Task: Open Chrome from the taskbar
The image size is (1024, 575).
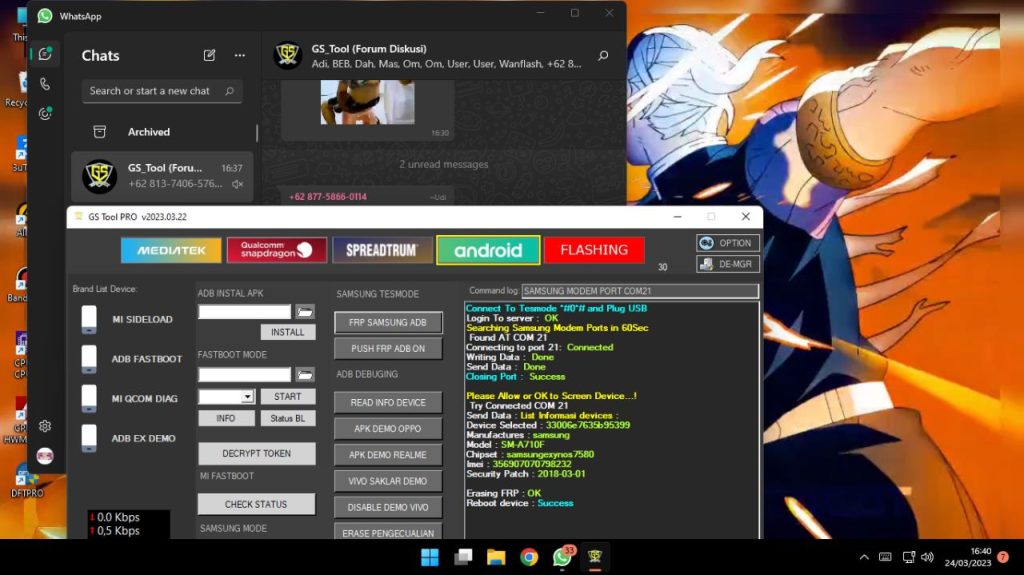Action: point(529,557)
